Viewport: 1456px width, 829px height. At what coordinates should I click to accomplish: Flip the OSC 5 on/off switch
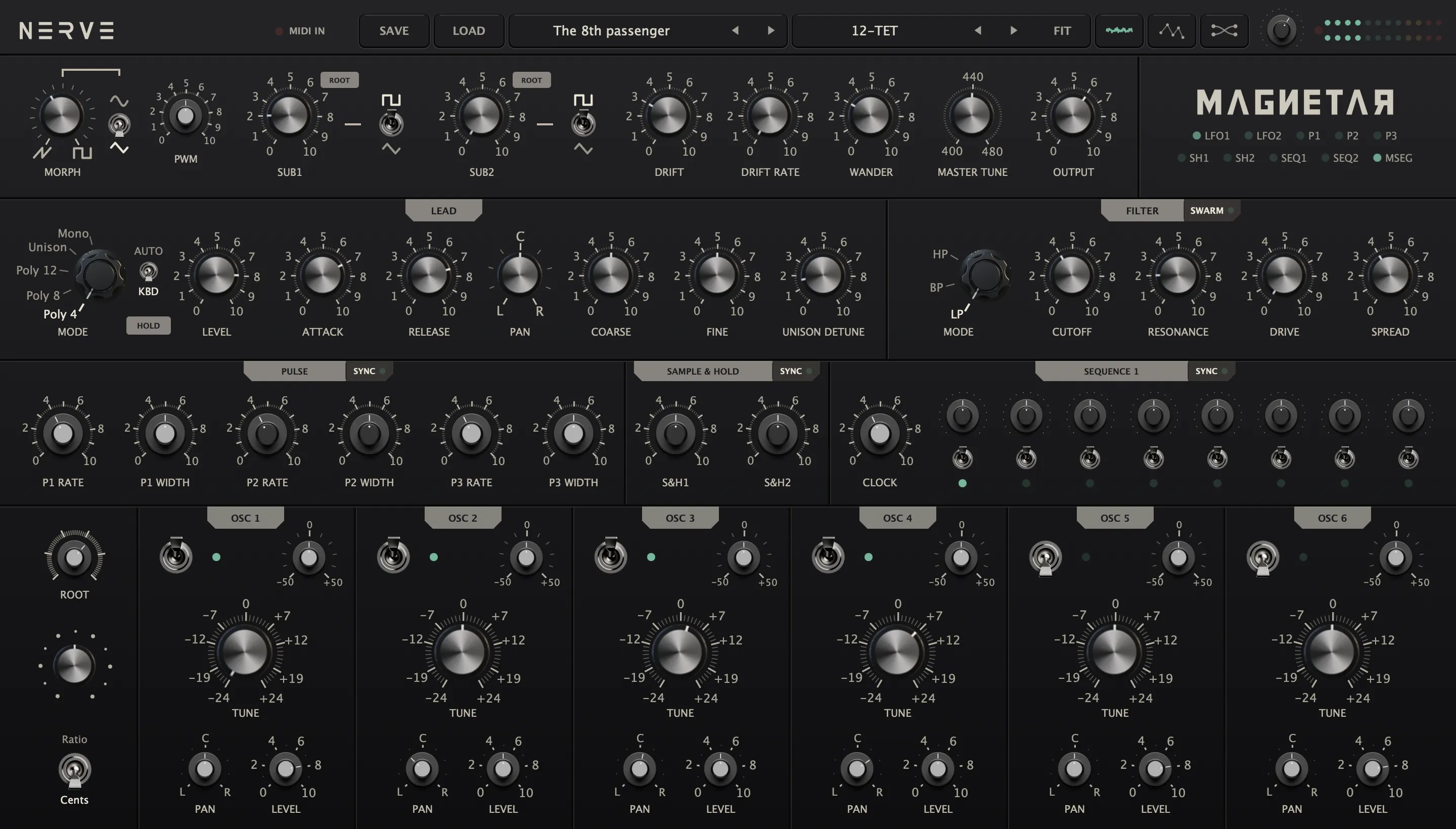tap(1045, 558)
